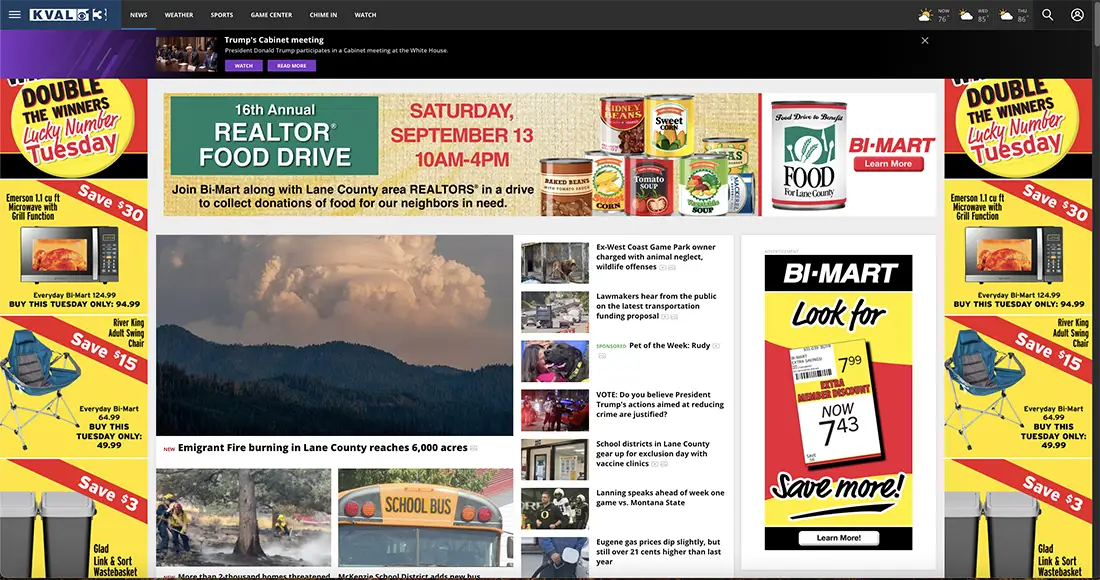This screenshot has height=580, width=1100.
Task: Open Lawmakers transportation funding proposal story
Action: pos(657,306)
